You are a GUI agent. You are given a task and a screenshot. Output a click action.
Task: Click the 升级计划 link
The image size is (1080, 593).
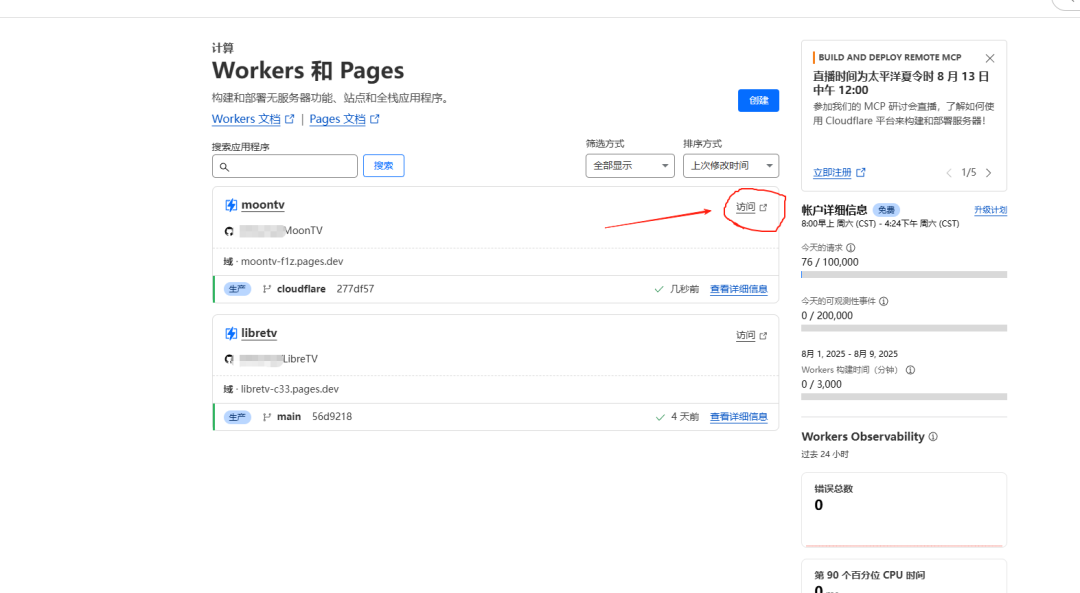pyautogui.click(x=990, y=210)
